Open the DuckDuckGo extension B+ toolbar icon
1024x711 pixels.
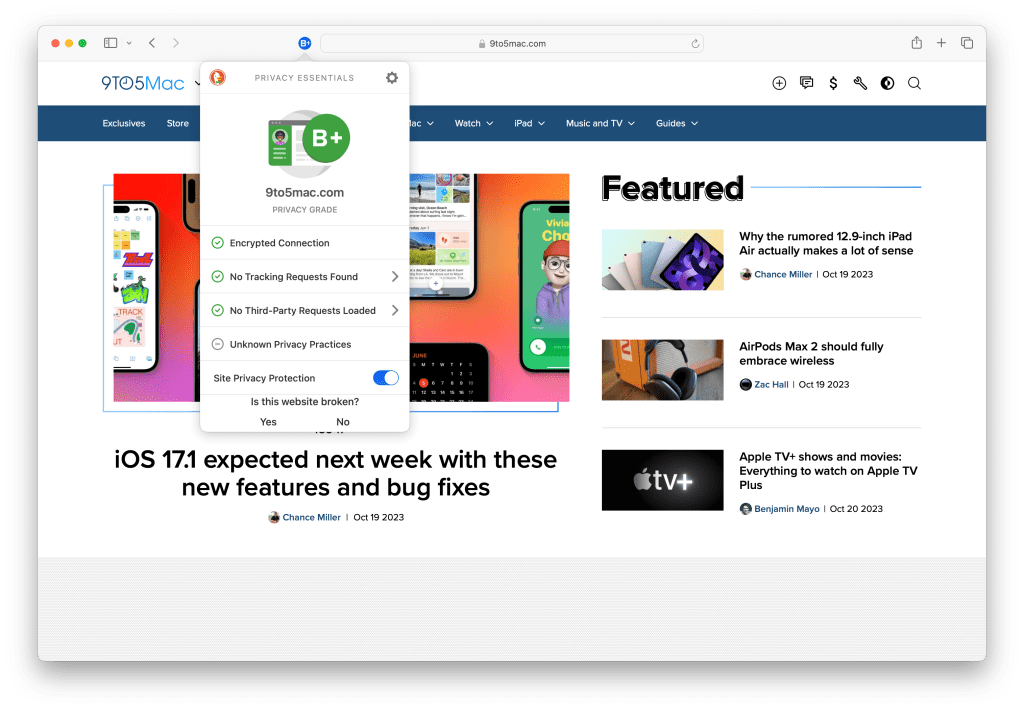point(304,42)
